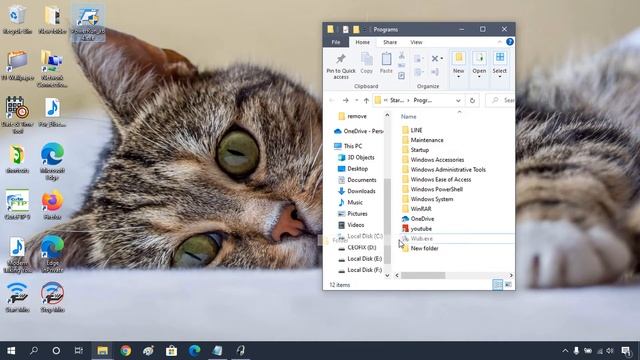Viewport: 640px width, 360px height.
Task: Open Google Chrome from the taskbar
Action: tap(126, 351)
